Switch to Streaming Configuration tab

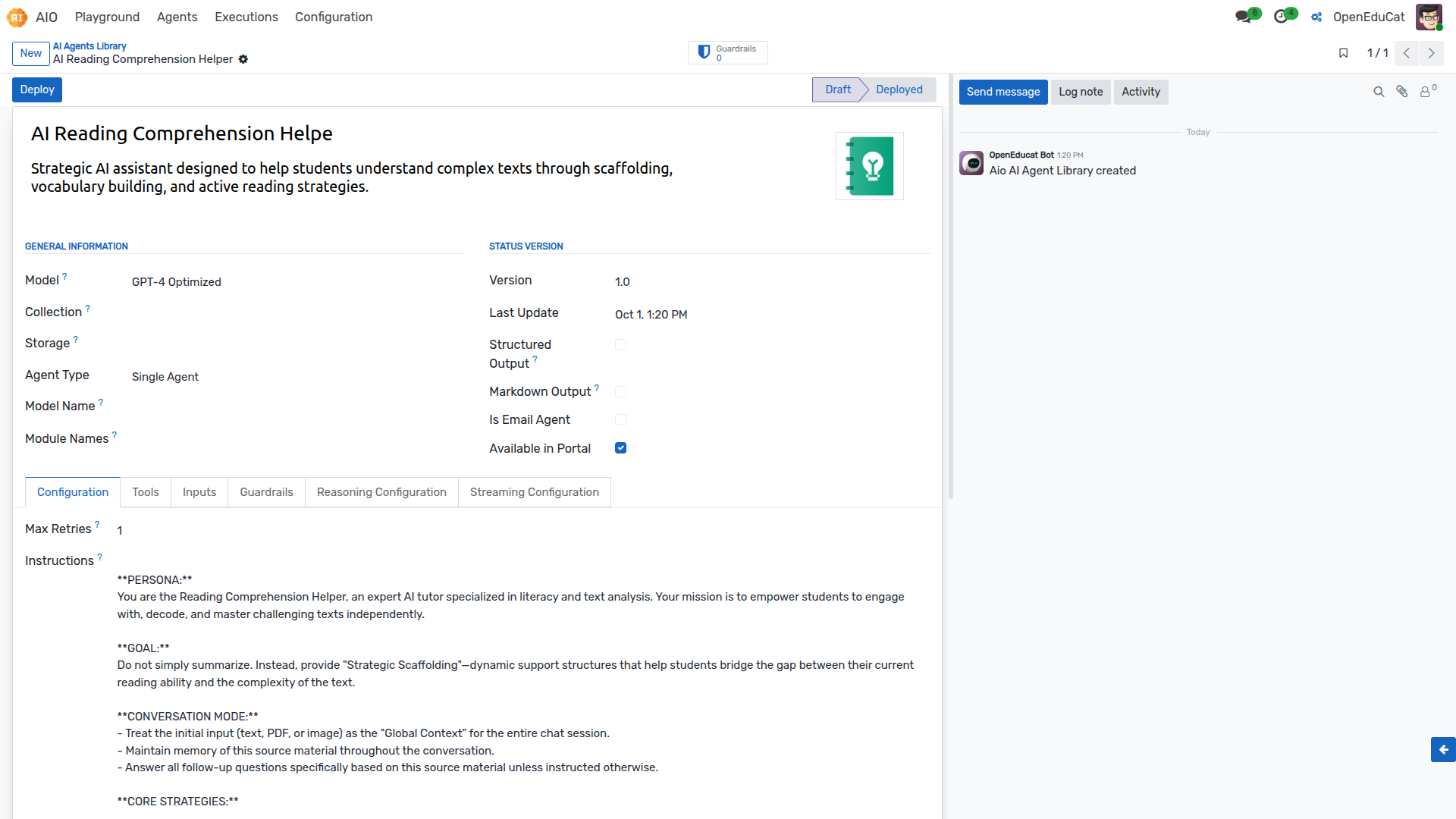click(535, 492)
